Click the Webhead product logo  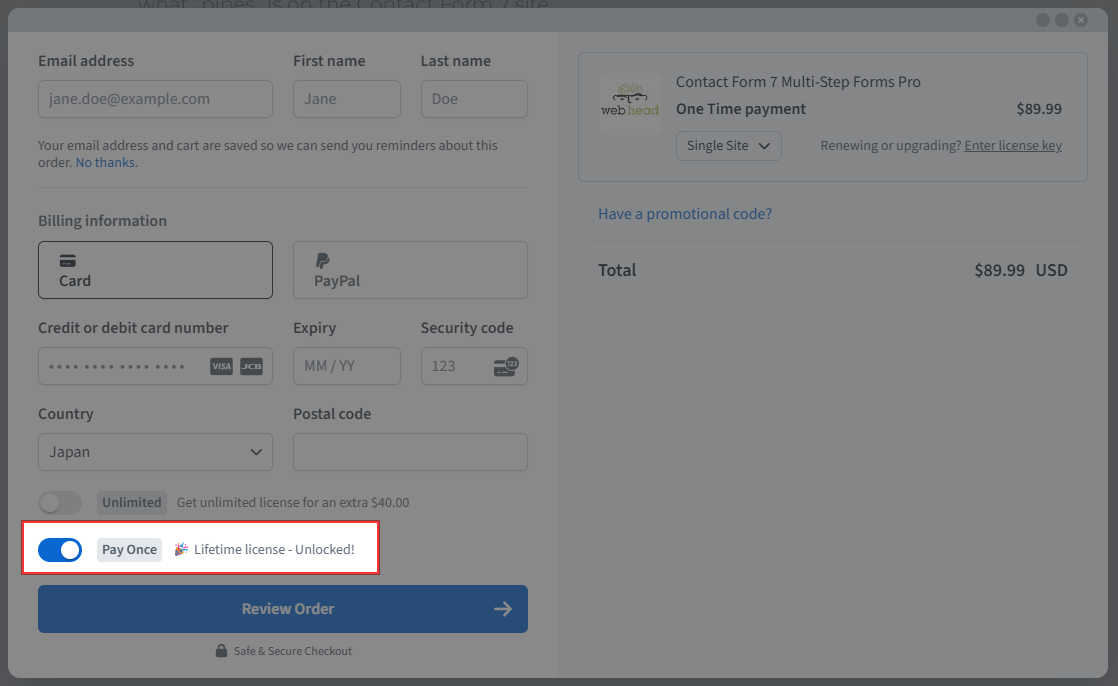[629, 104]
